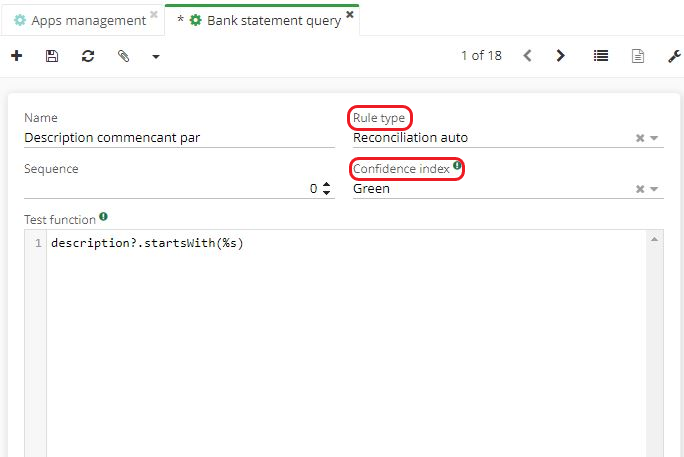This screenshot has width=684, height=457.
Task: Click the Test function info icon
Action: 103,216
